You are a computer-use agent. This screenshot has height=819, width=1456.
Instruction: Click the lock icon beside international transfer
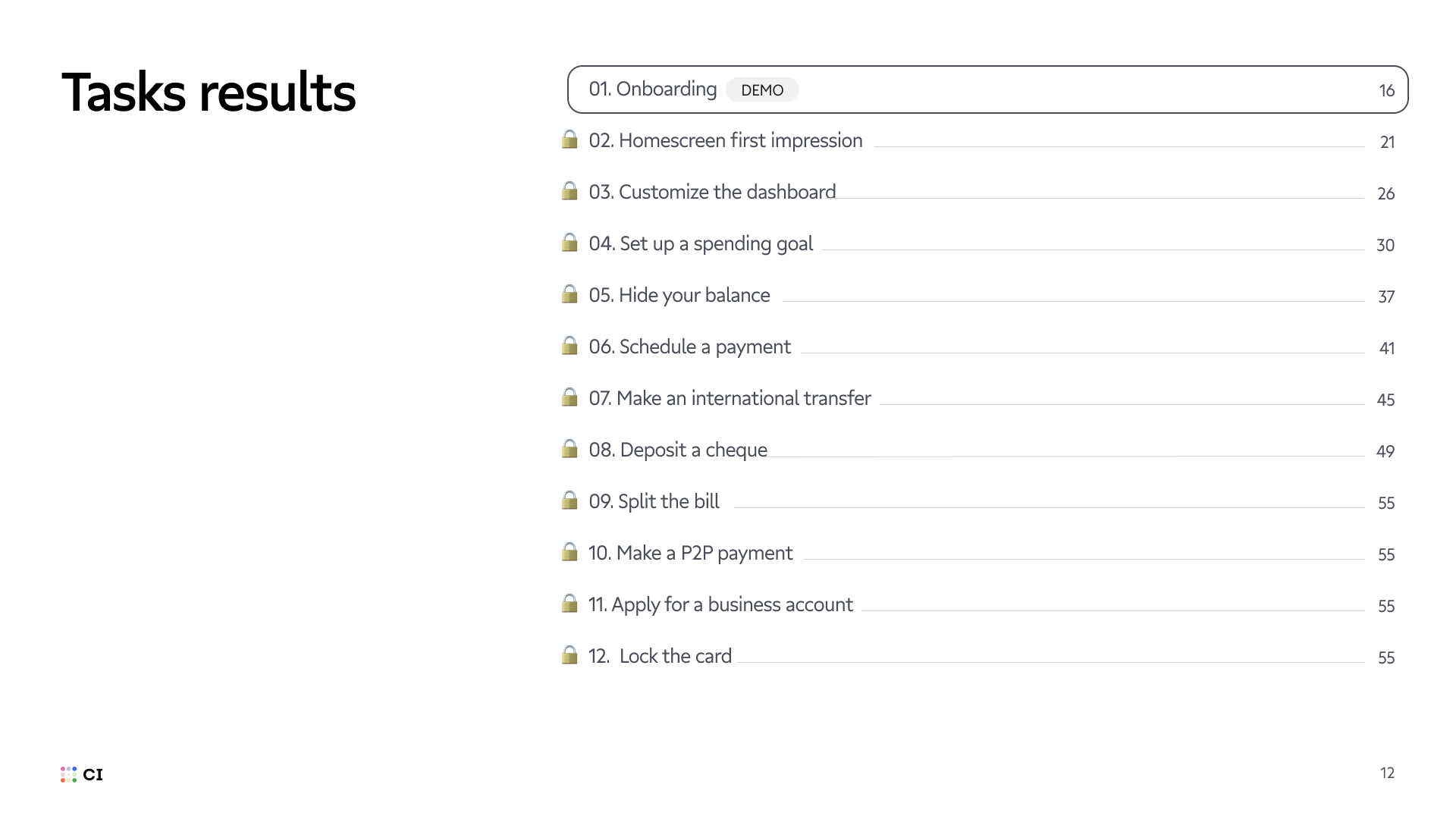tap(570, 397)
